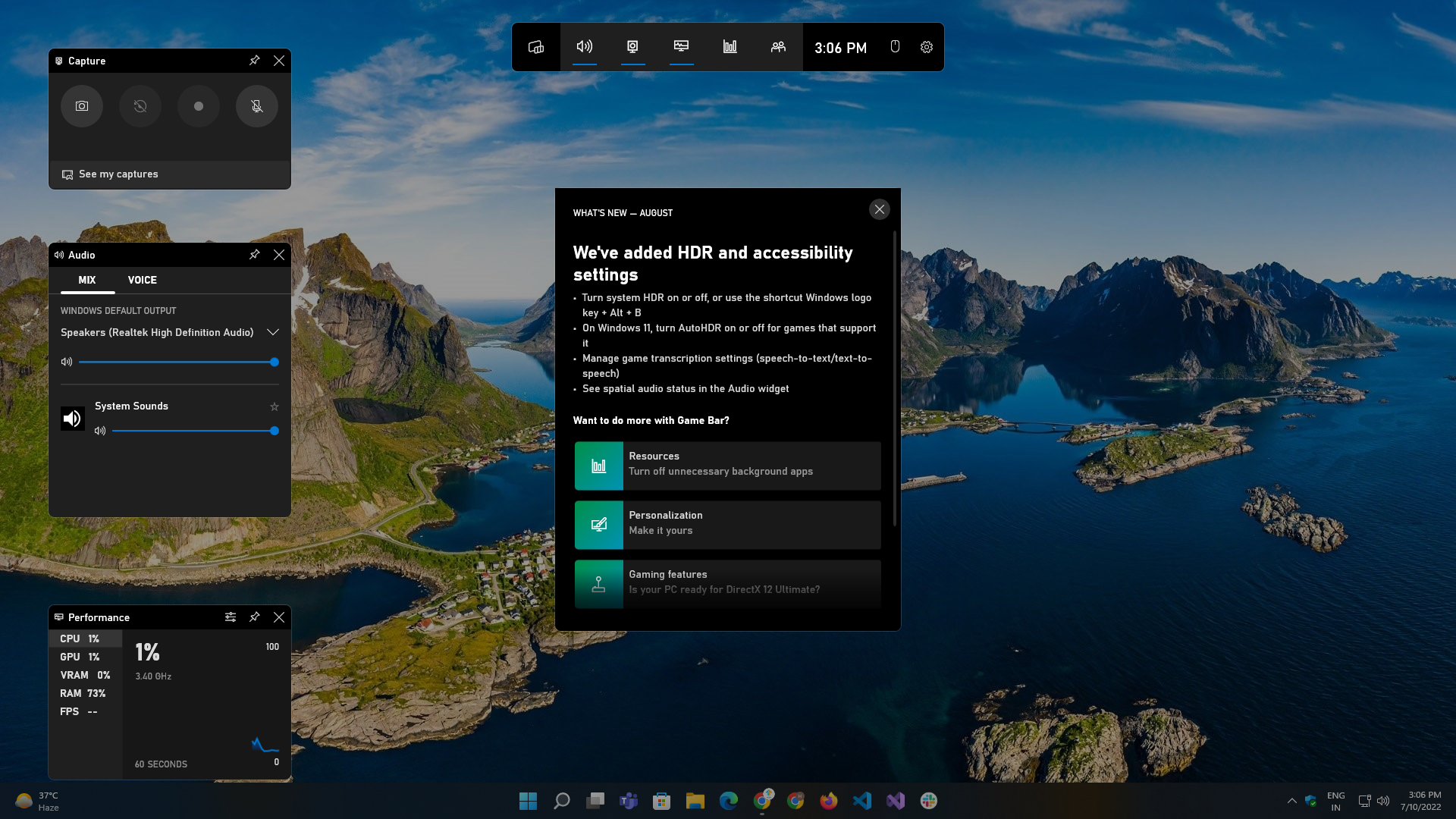This screenshot has width=1456, height=819.
Task: Click the Resources turn-off background apps icon
Action: (599, 465)
